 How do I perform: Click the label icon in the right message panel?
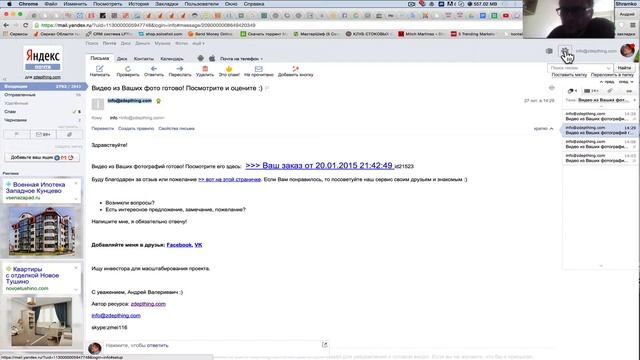tap(572, 91)
